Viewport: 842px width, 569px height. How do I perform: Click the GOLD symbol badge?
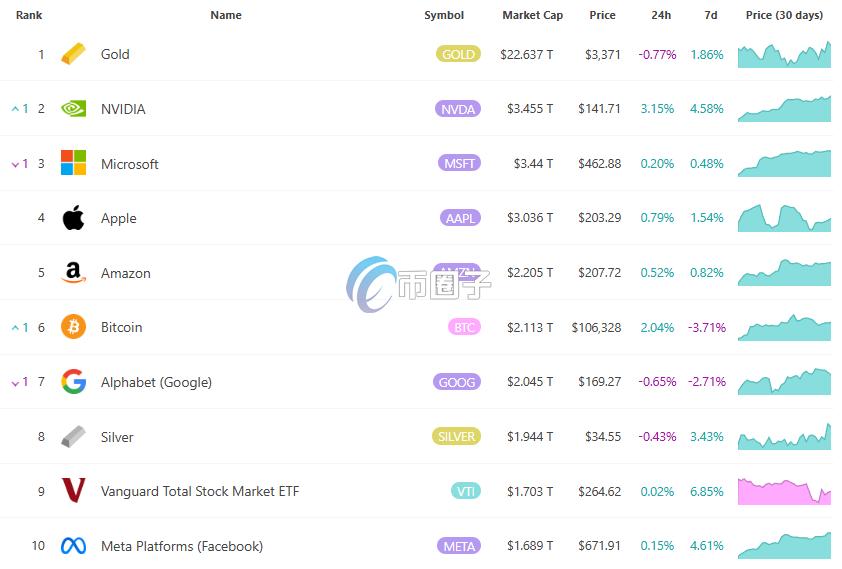click(458, 54)
